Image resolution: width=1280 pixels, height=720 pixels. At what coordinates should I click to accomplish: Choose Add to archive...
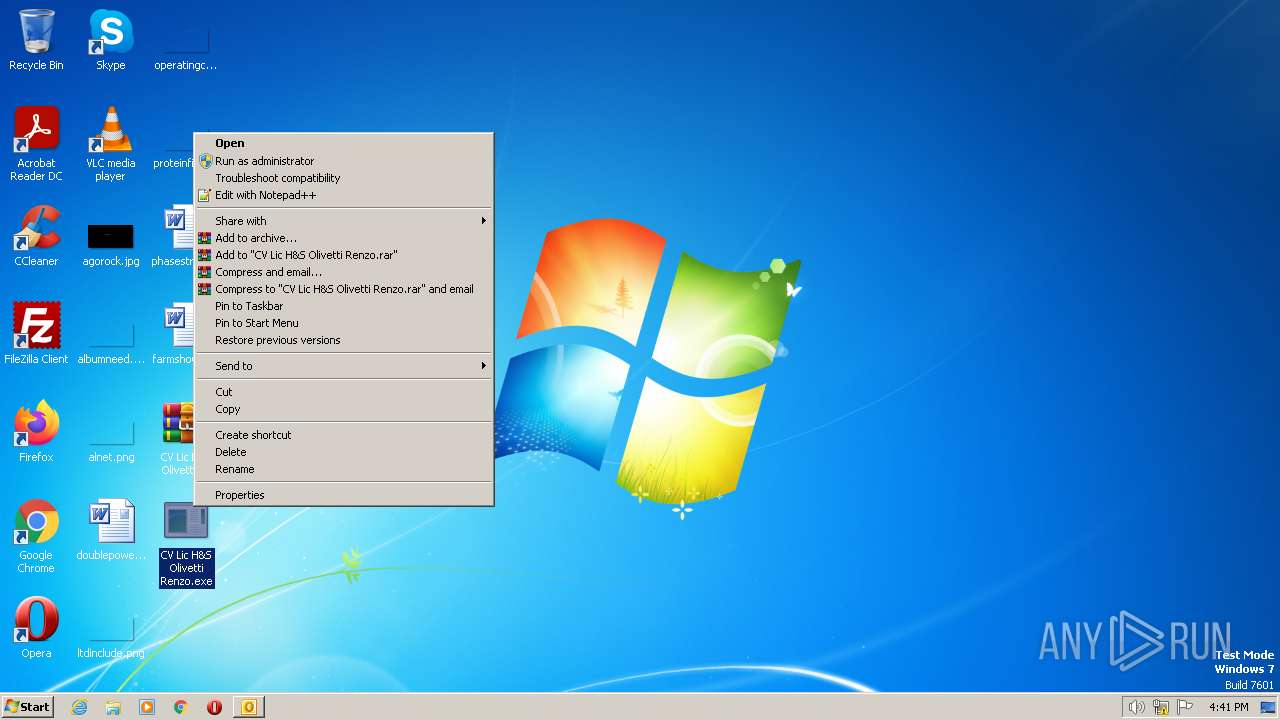(x=343, y=238)
